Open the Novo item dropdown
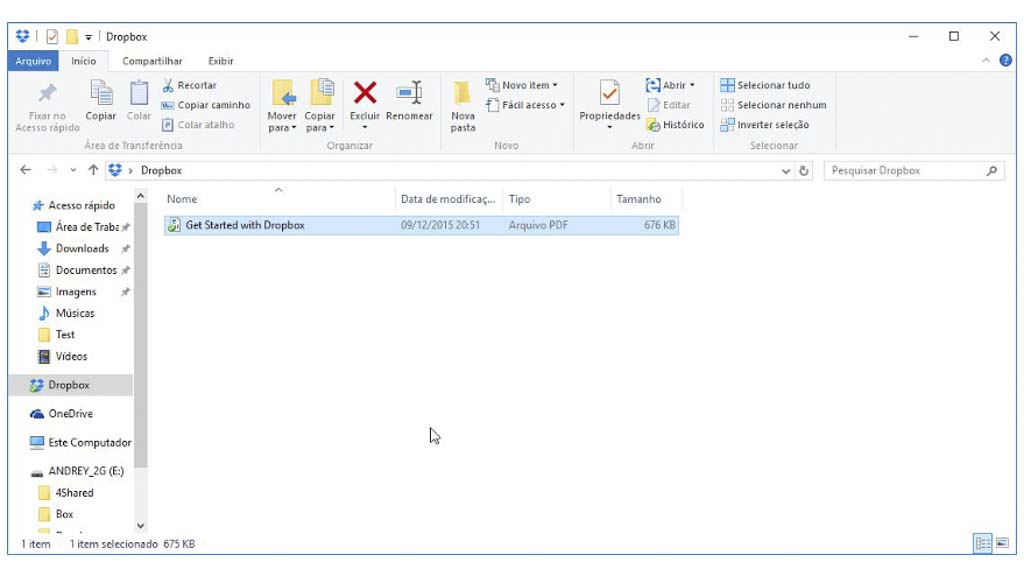The width and height of the screenshot is (1024, 576). [522, 85]
